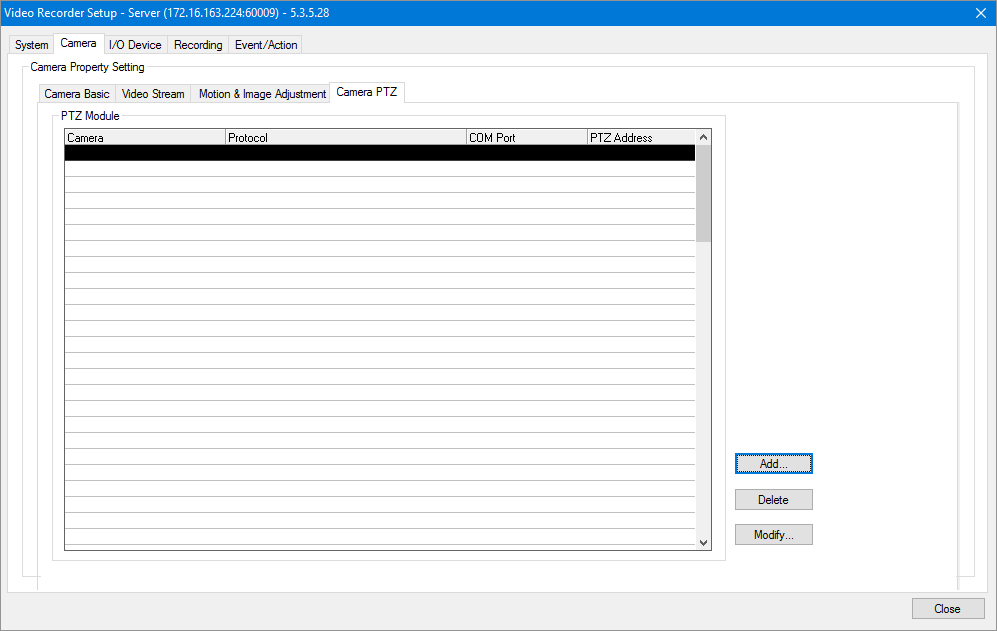Open the Modify... dialog button
997x631 pixels.
click(773, 535)
